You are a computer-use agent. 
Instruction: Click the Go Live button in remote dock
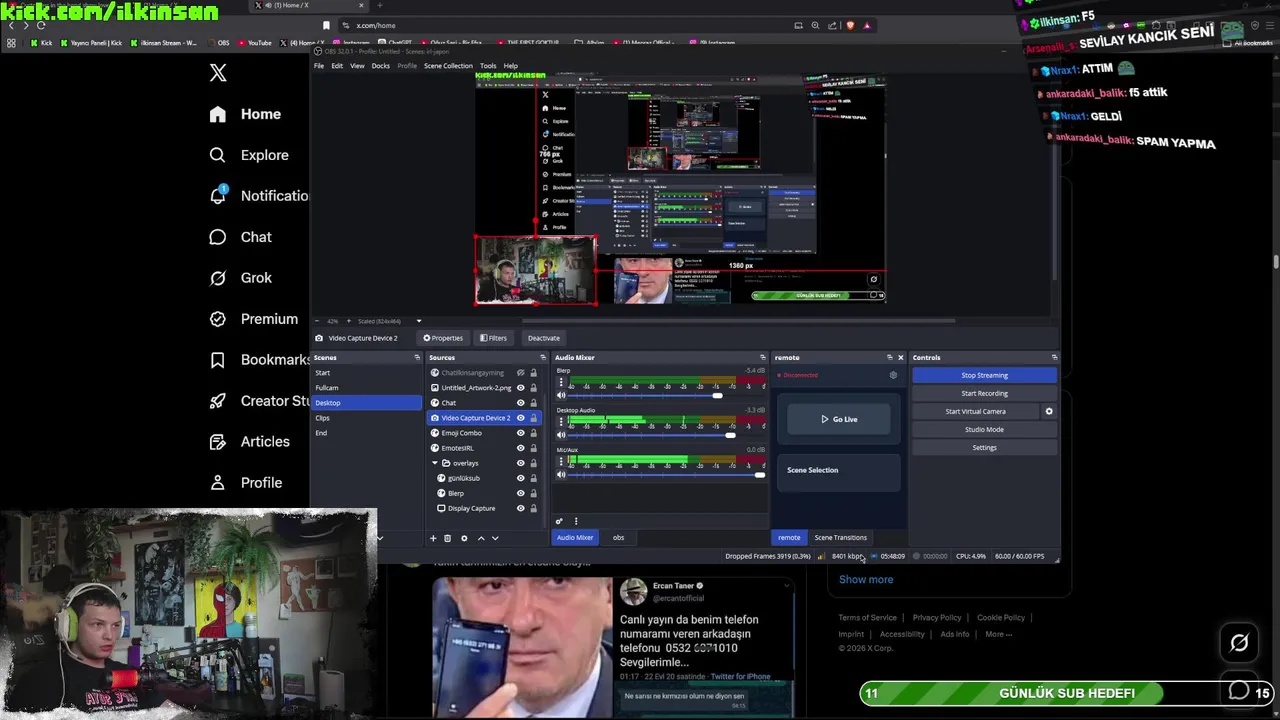tap(839, 419)
